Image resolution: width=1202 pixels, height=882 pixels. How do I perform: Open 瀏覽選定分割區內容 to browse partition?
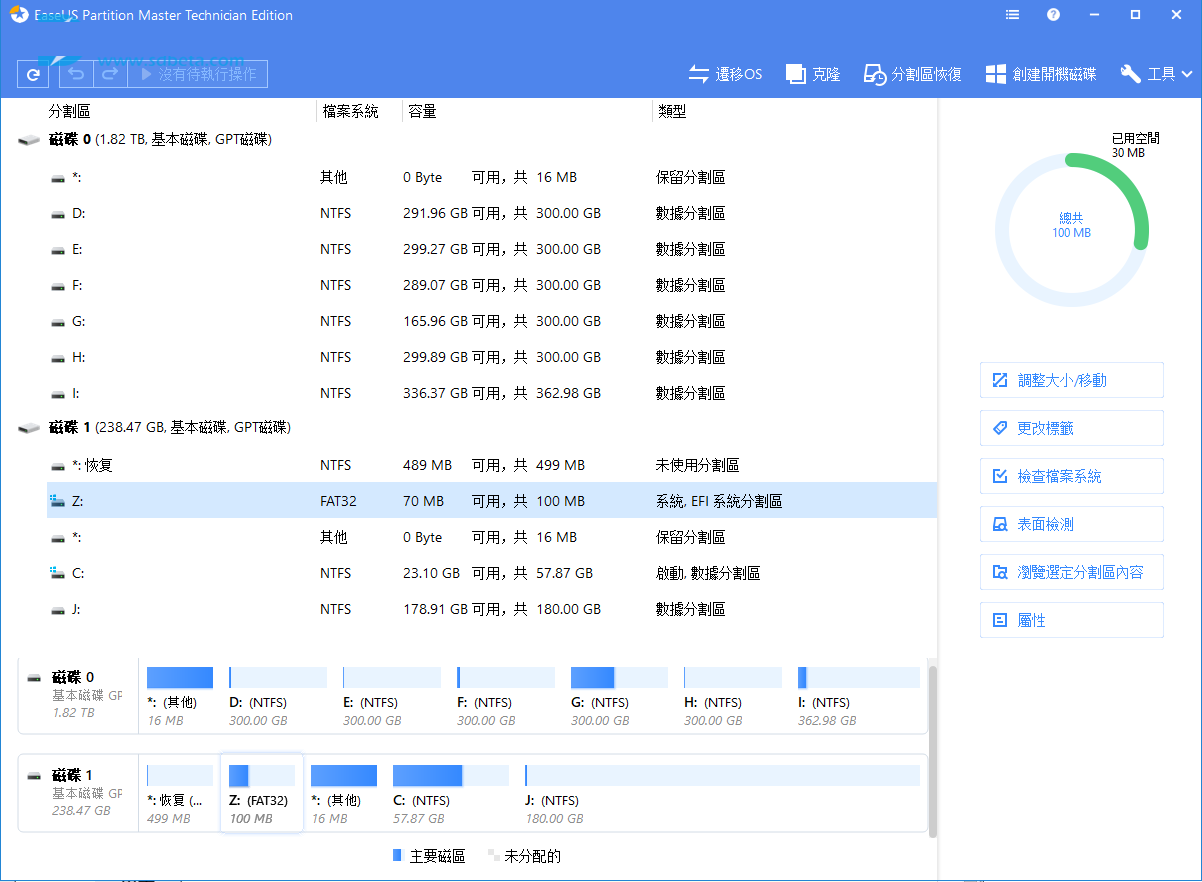click(x=1071, y=572)
